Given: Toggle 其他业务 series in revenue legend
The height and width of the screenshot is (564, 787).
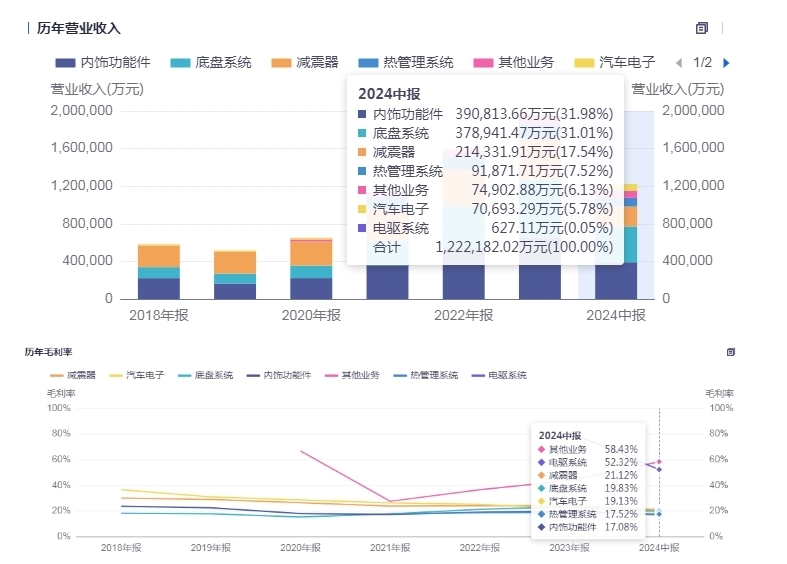Looking at the screenshot, I should 513,63.
